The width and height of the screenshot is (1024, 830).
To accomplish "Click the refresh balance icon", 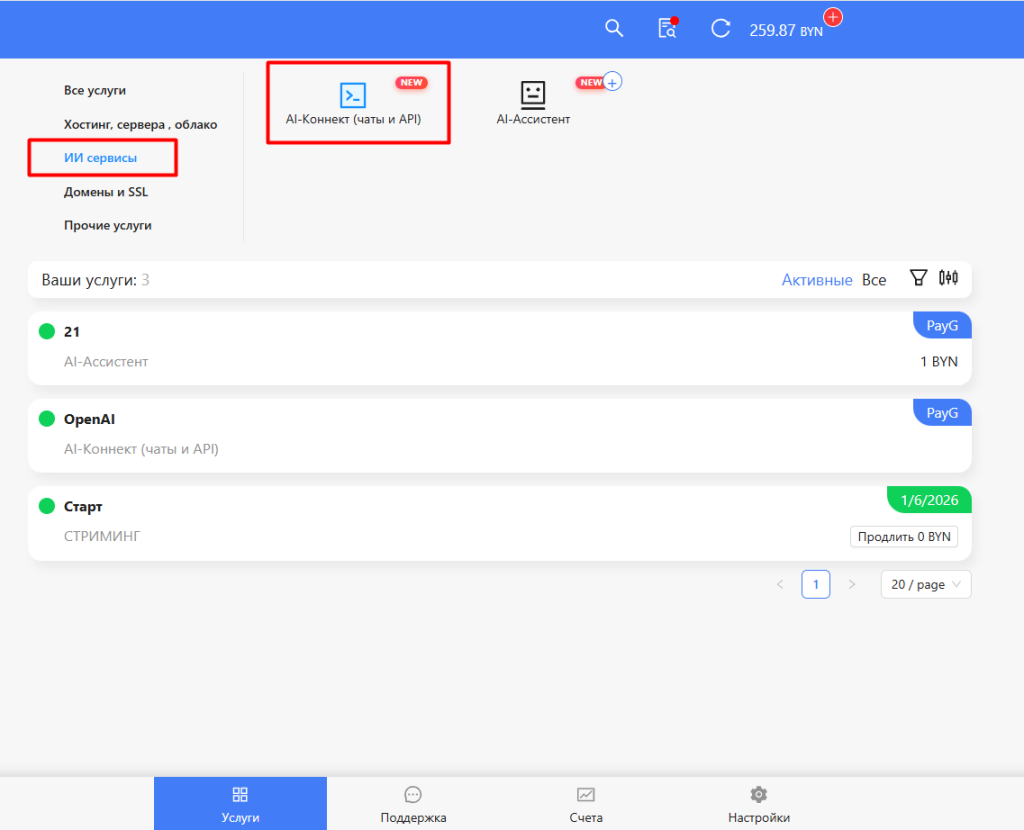I will pos(720,29).
